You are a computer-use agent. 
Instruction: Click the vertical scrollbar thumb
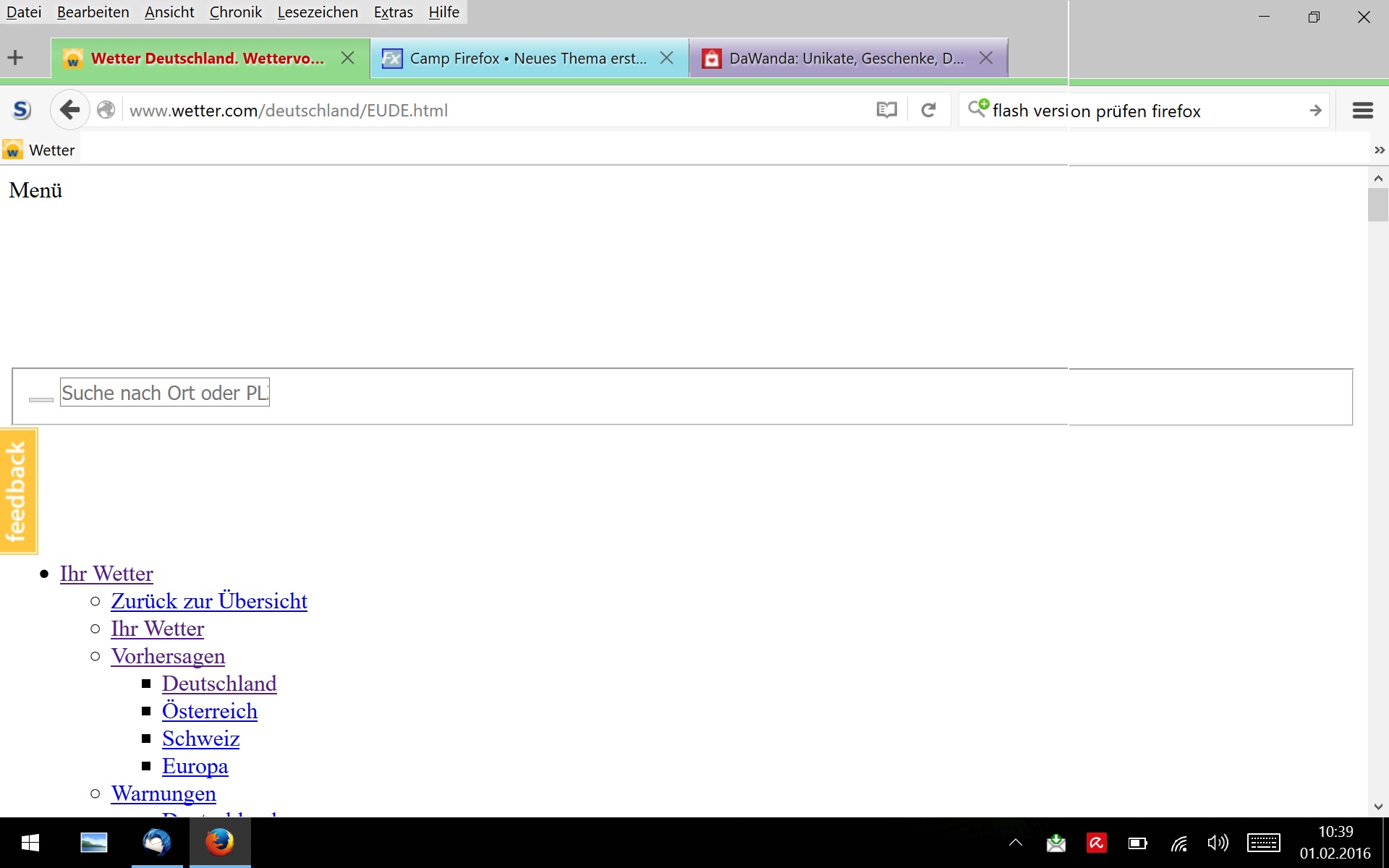coord(1377,205)
